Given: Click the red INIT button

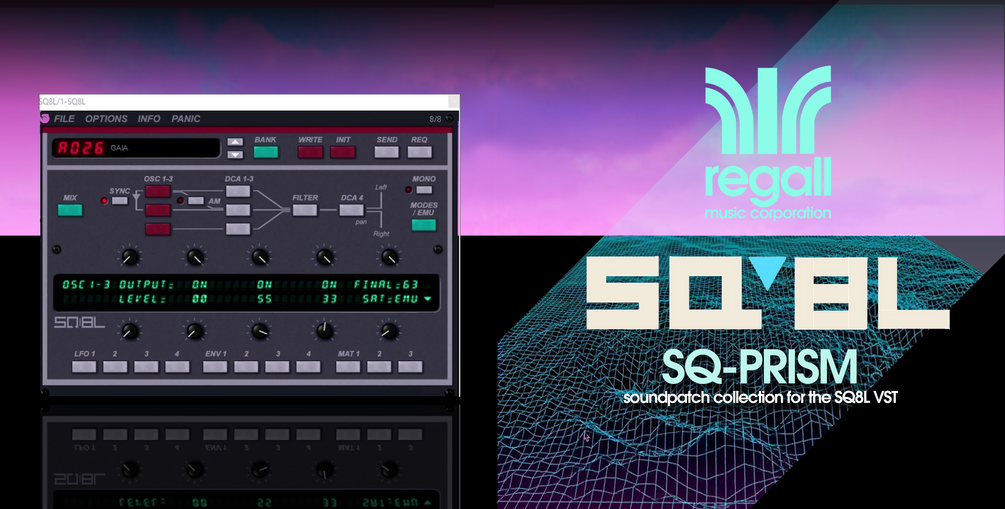Looking at the screenshot, I should (x=343, y=152).
